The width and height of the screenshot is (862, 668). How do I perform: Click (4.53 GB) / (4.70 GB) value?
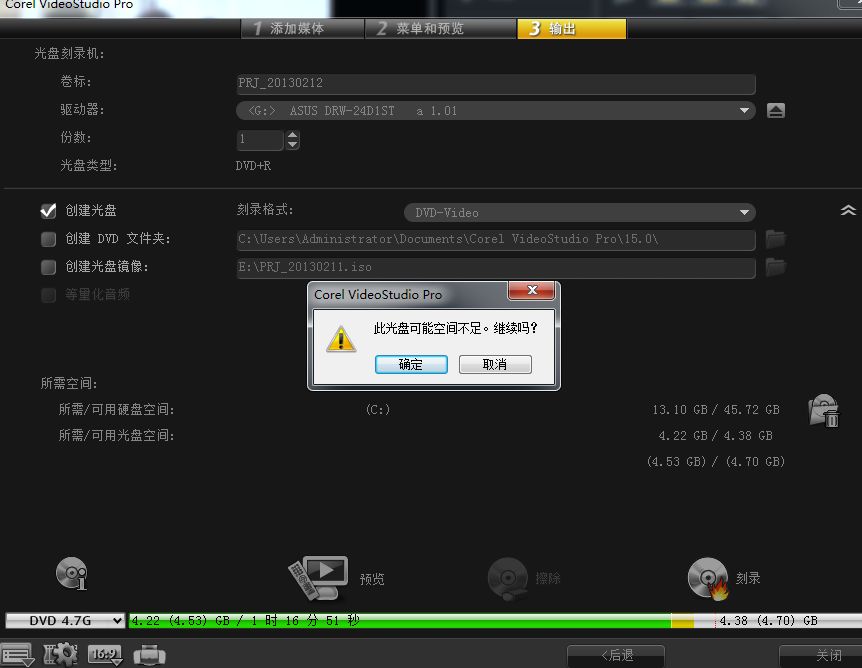(716, 461)
